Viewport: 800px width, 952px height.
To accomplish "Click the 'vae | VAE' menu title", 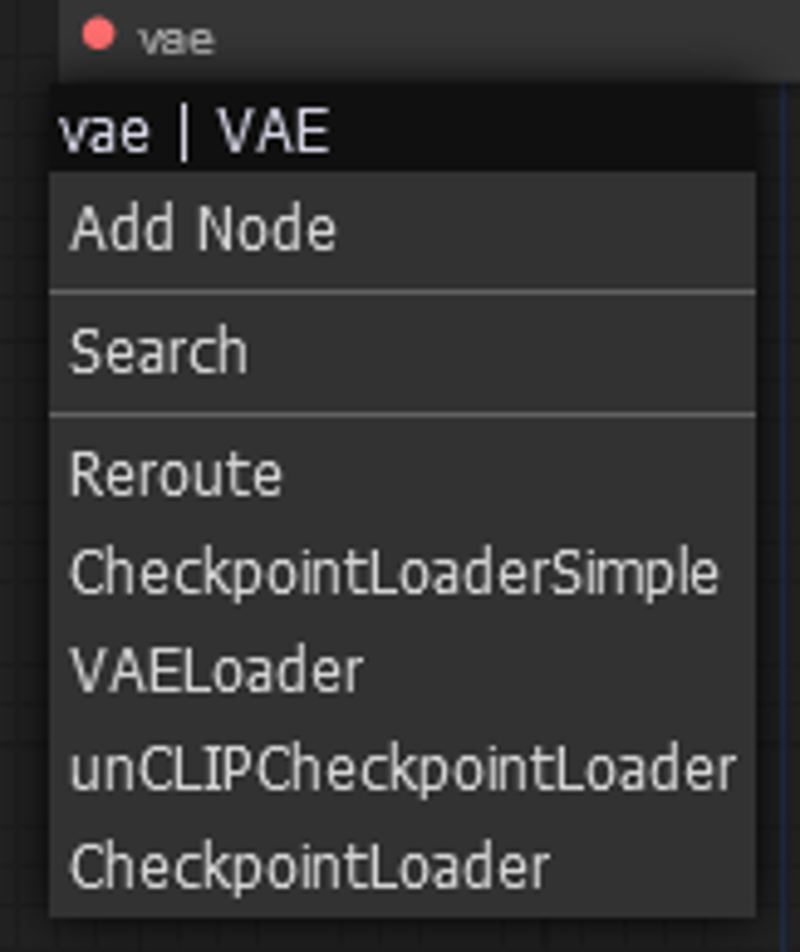I will [x=194, y=132].
